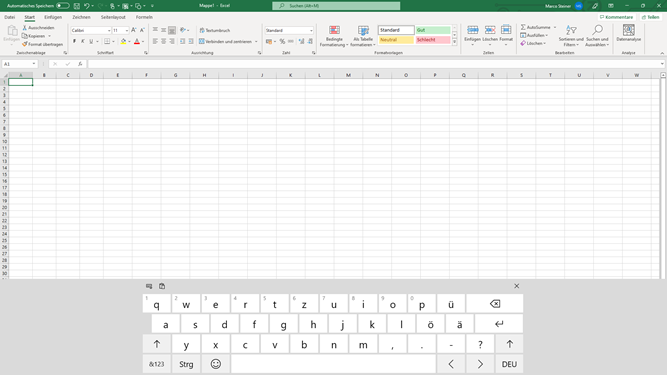Enable Textumbruch for the cell

[215, 30]
